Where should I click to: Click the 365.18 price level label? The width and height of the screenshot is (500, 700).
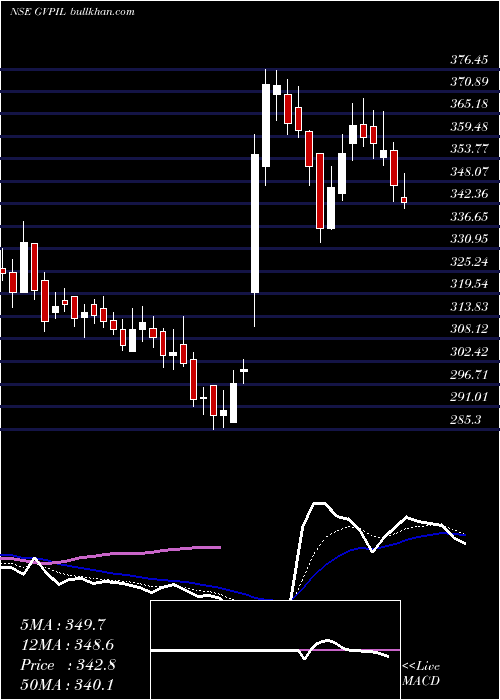[x=469, y=104]
